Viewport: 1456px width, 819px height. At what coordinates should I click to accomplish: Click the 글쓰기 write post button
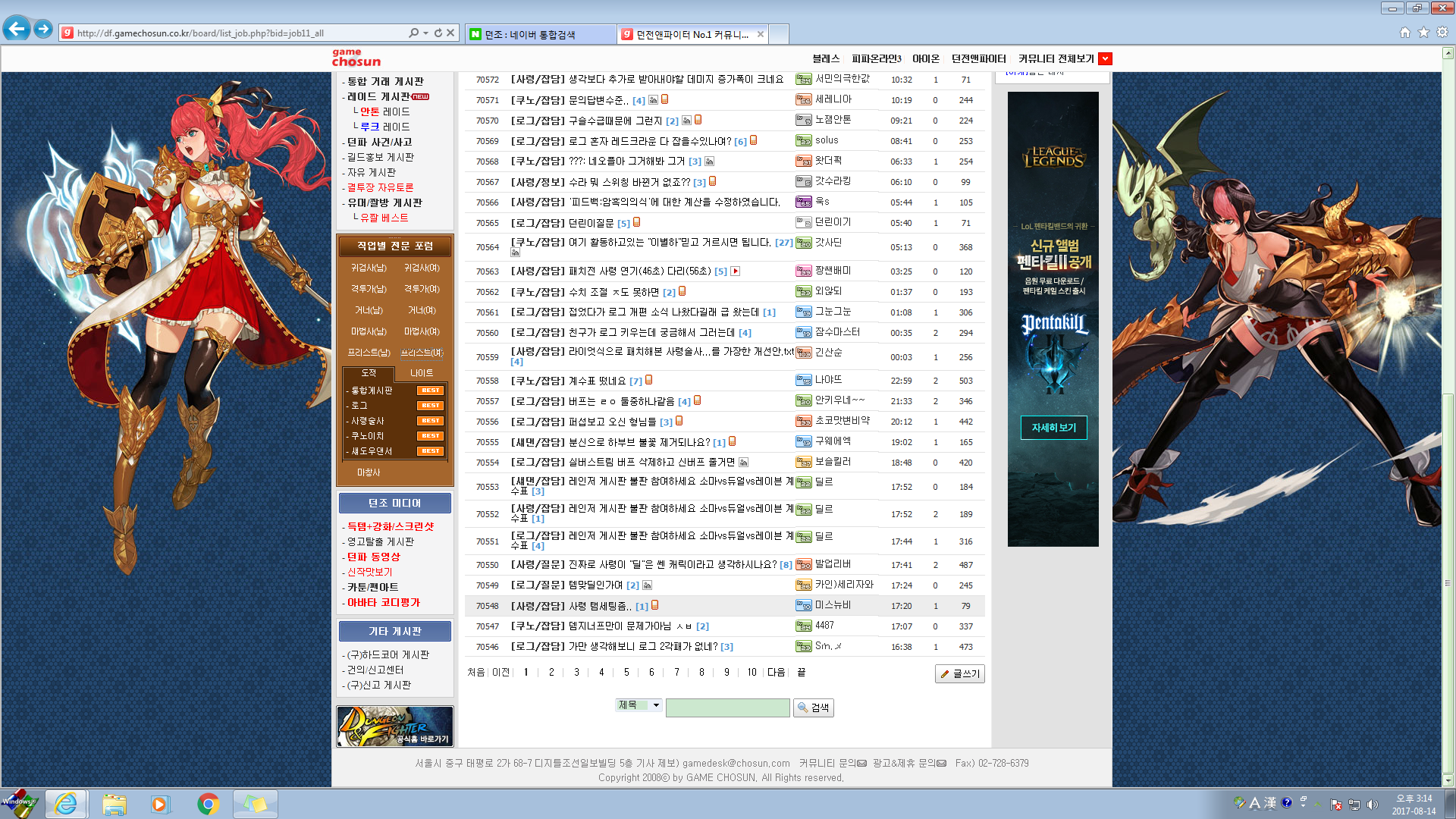point(959,673)
